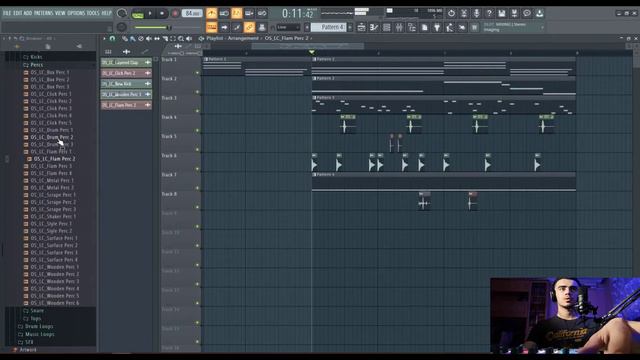The image size is (640, 360).
Task: Select the OS_LC_Flam Perc 2 clip in picker
Action: point(126,105)
